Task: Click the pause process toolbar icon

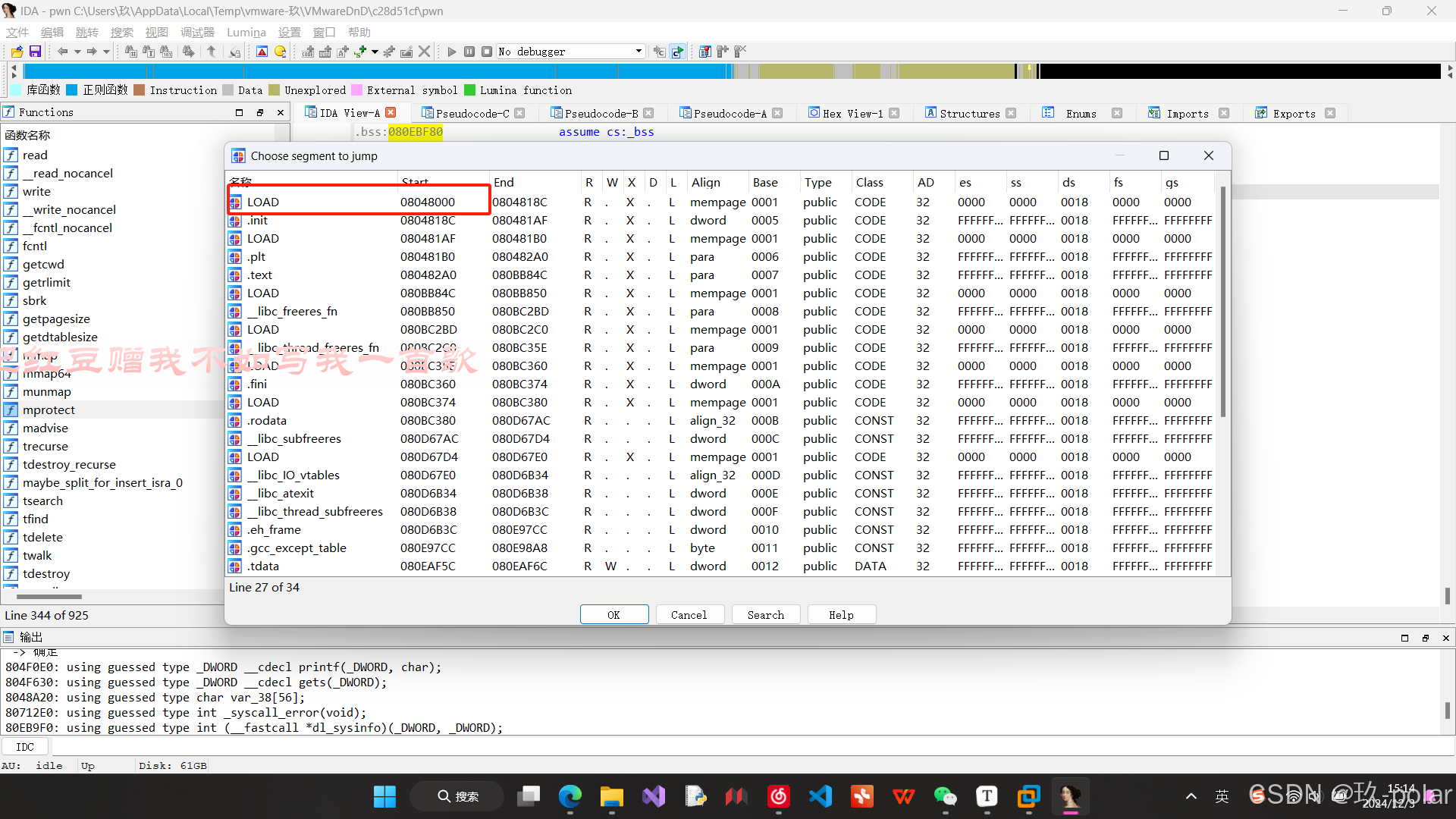Action: [x=469, y=52]
